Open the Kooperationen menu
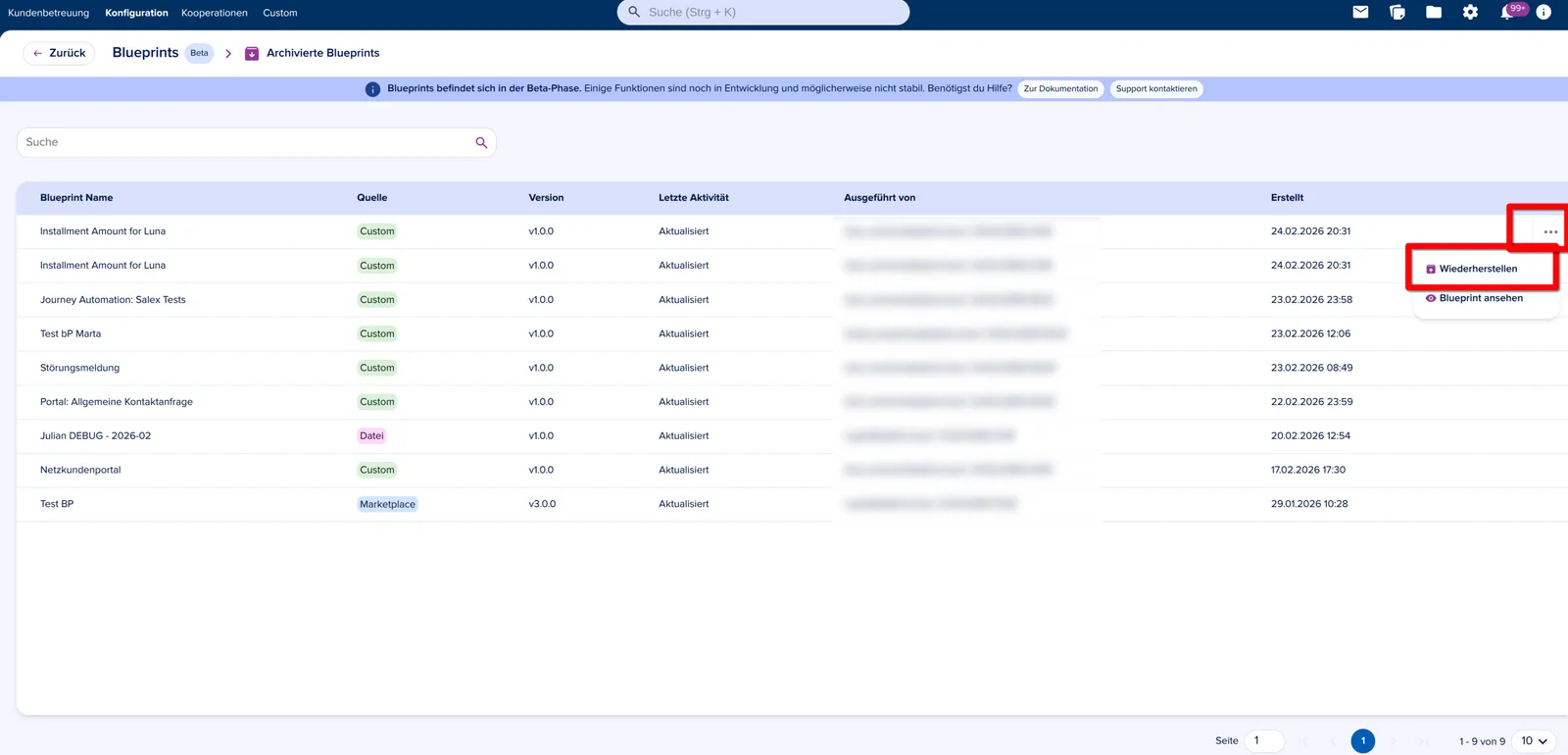1568x755 pixels. pyautogui.click(x=215, y=13)
